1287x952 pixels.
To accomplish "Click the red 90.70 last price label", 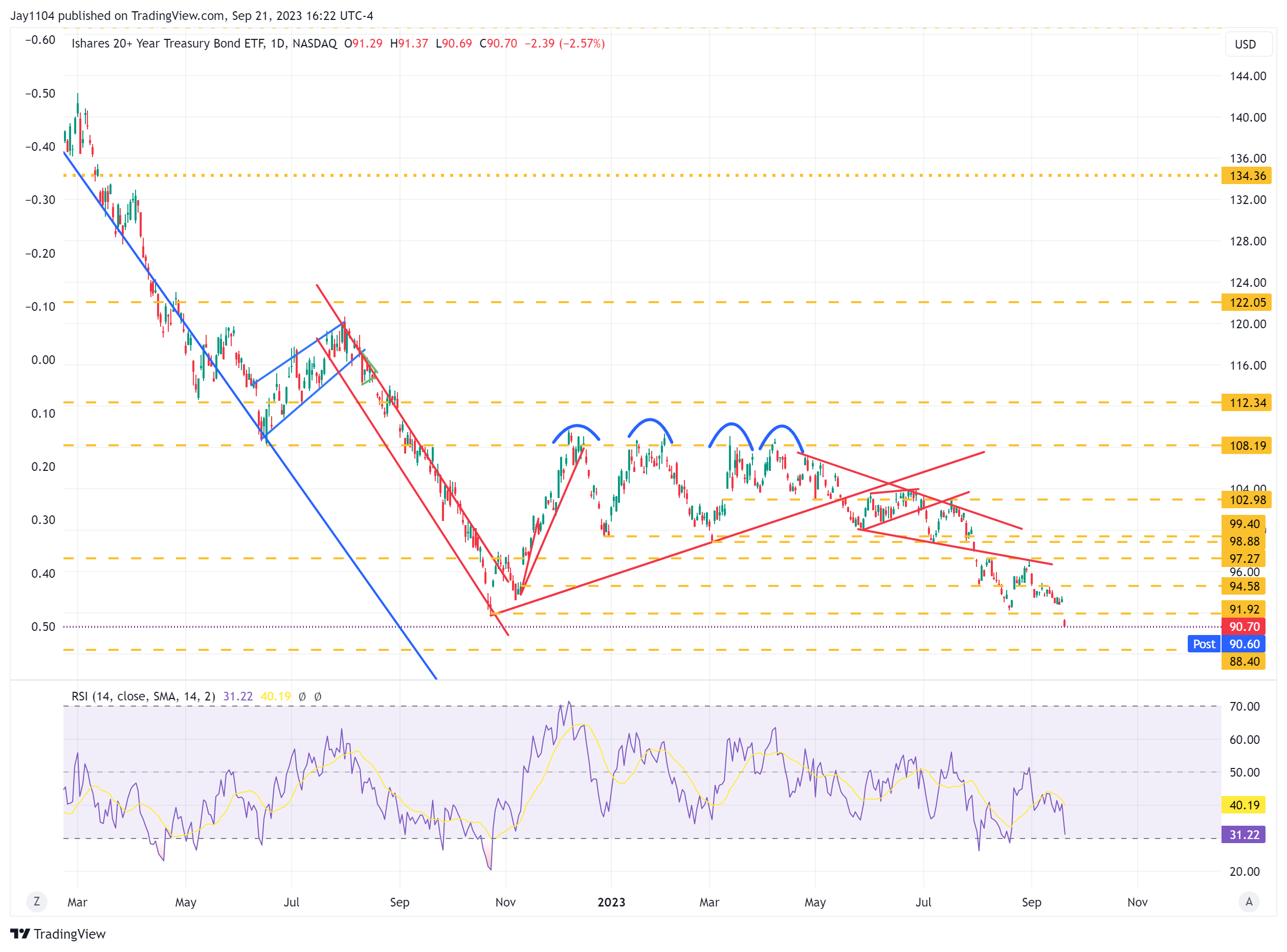I will (1244, 626).
